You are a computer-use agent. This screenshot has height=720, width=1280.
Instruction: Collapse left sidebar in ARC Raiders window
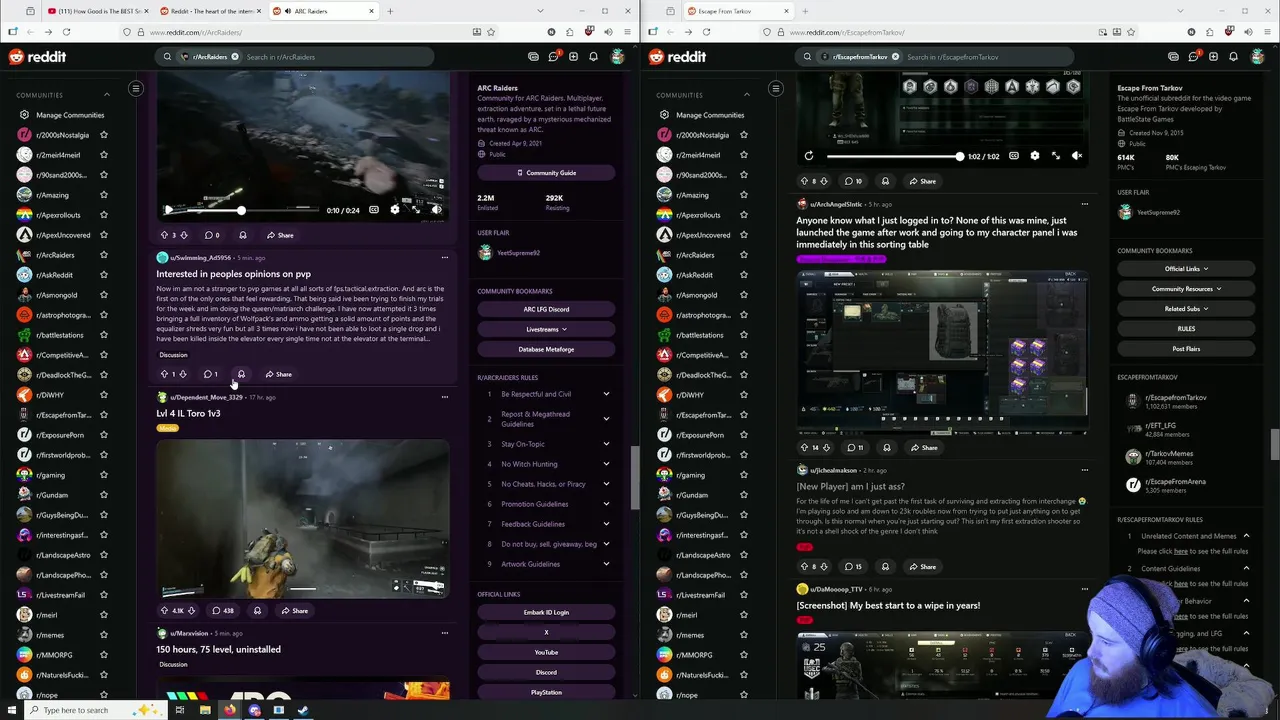tap(136, 89)
